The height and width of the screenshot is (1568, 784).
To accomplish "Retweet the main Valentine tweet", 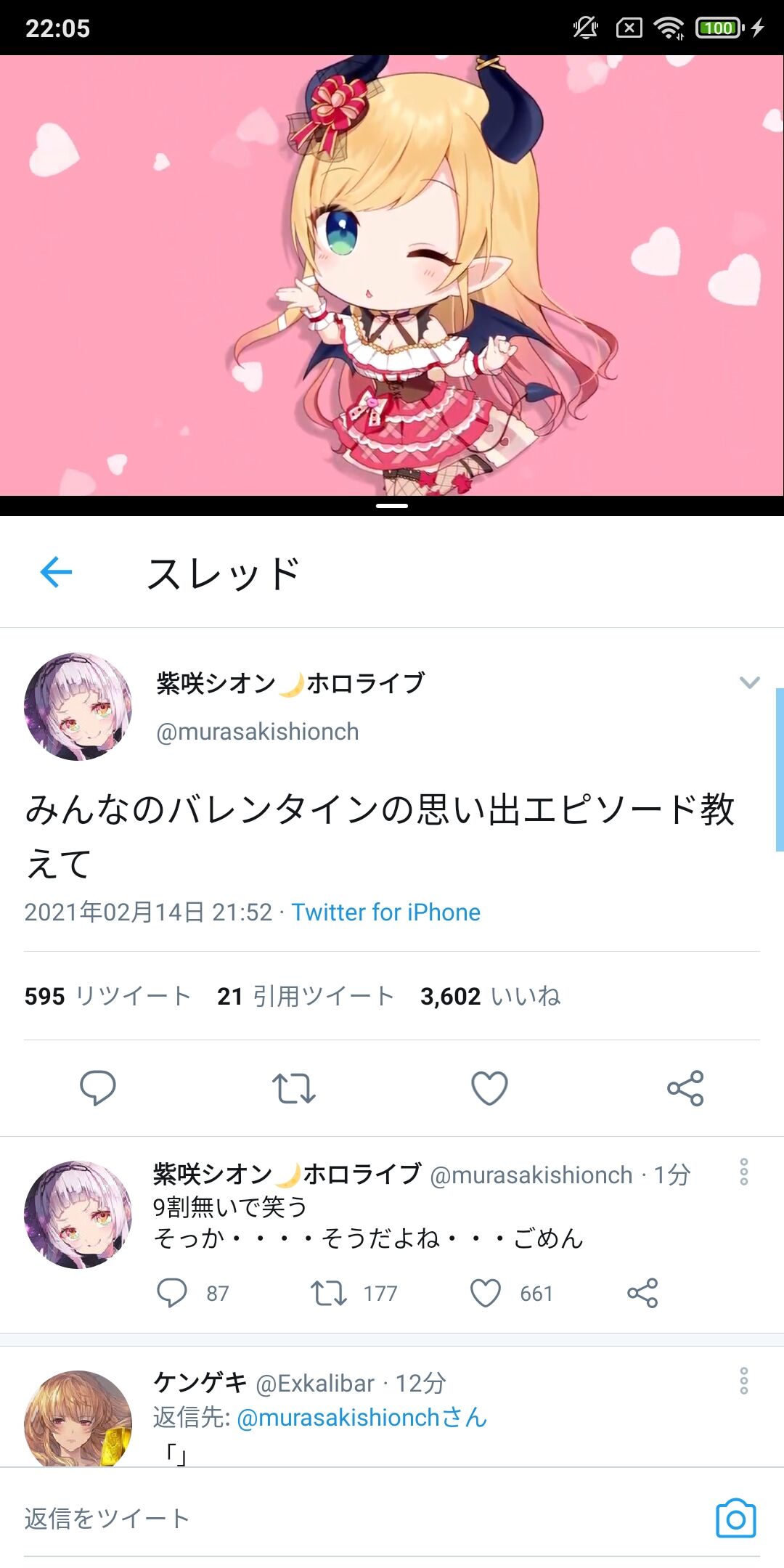I will [x=294, y=1088].
